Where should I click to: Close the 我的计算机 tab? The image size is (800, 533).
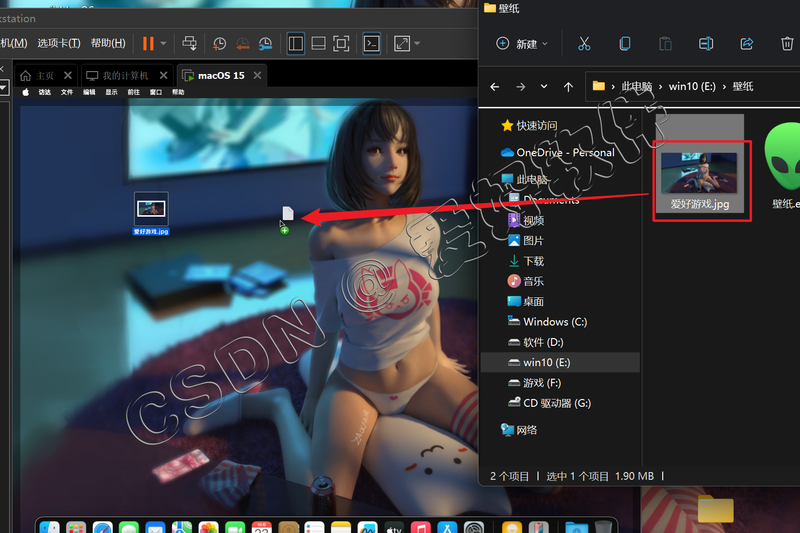point(163,75)
